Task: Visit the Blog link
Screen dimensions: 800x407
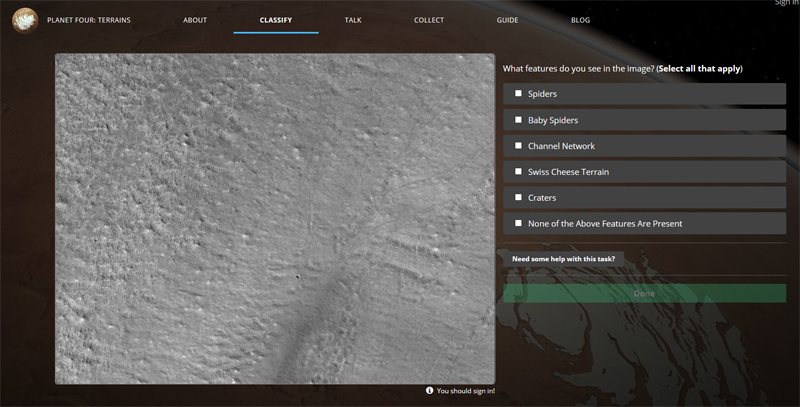Action: click(x=580, y=20)
